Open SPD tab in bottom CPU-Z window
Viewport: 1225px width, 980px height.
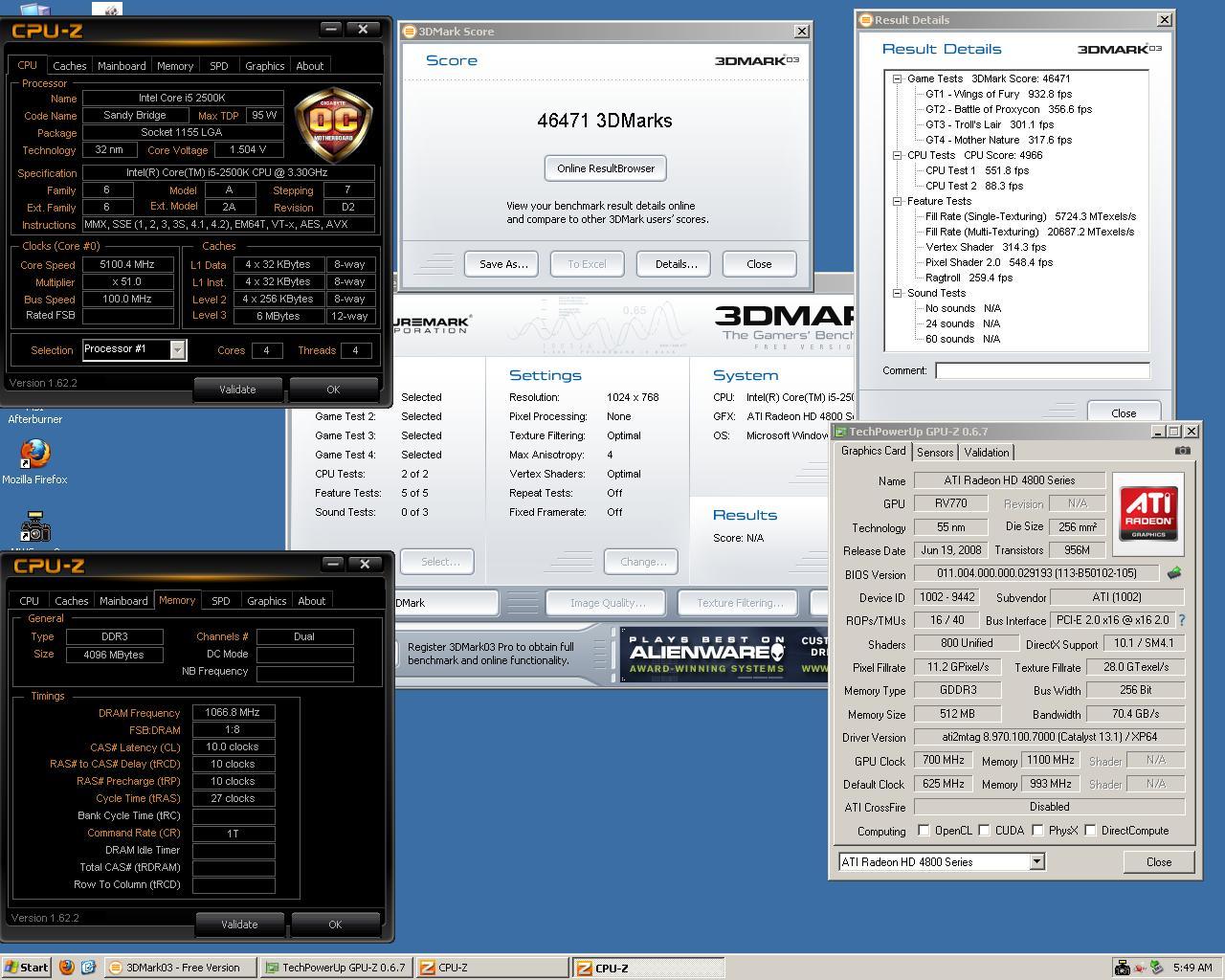coord(220,601)
